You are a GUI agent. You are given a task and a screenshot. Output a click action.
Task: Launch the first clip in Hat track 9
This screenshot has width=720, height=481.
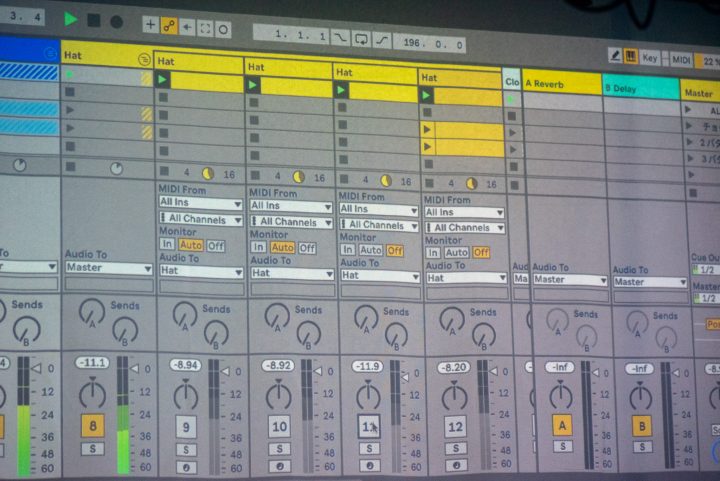coord(163,80)
